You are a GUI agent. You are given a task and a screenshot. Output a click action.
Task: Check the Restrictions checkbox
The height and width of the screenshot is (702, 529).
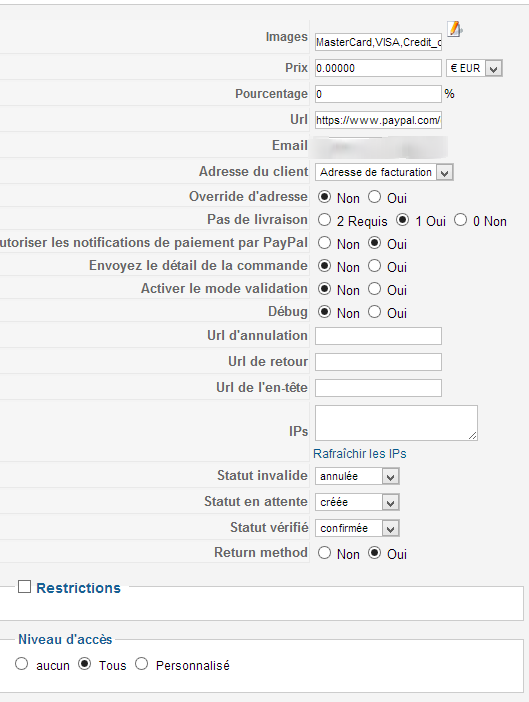tap(24, 586)
